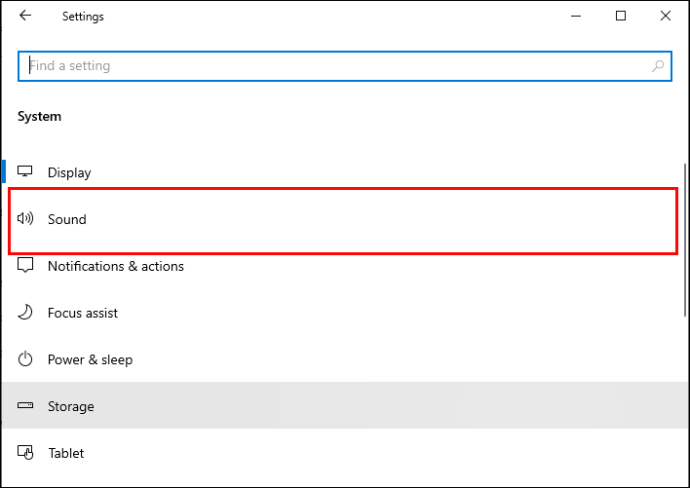The height and width of the screenshot is (488, 690).
Task: Open the Tablet settings page
Action: point(343,453)
